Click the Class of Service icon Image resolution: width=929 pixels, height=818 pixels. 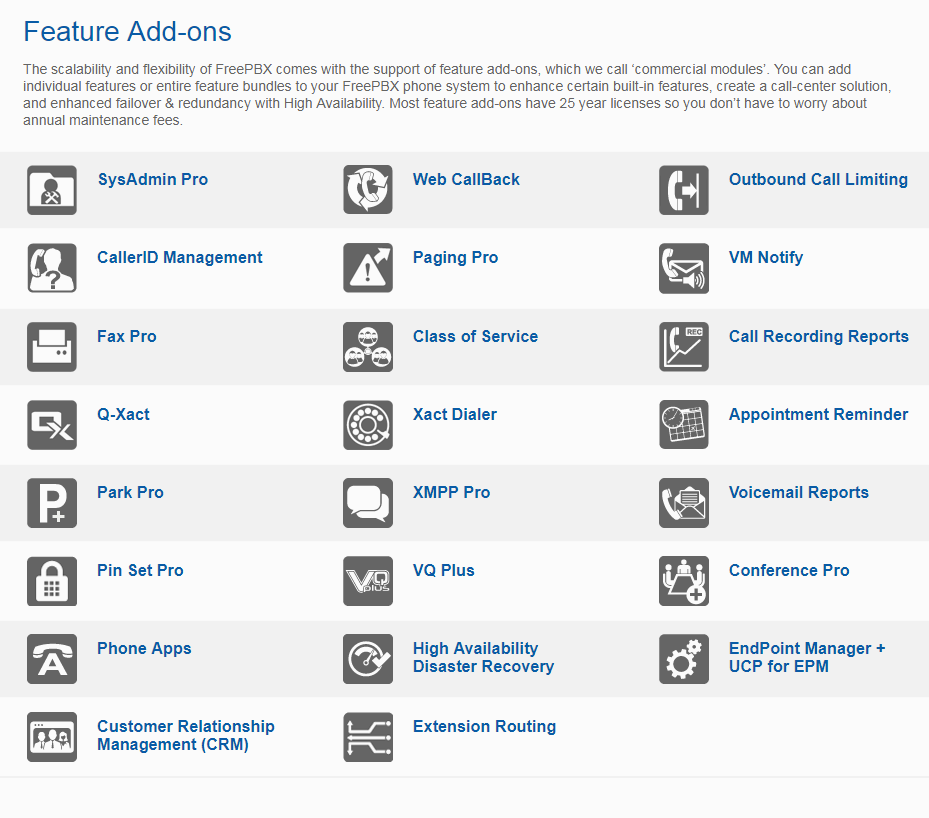click(368, 347)
